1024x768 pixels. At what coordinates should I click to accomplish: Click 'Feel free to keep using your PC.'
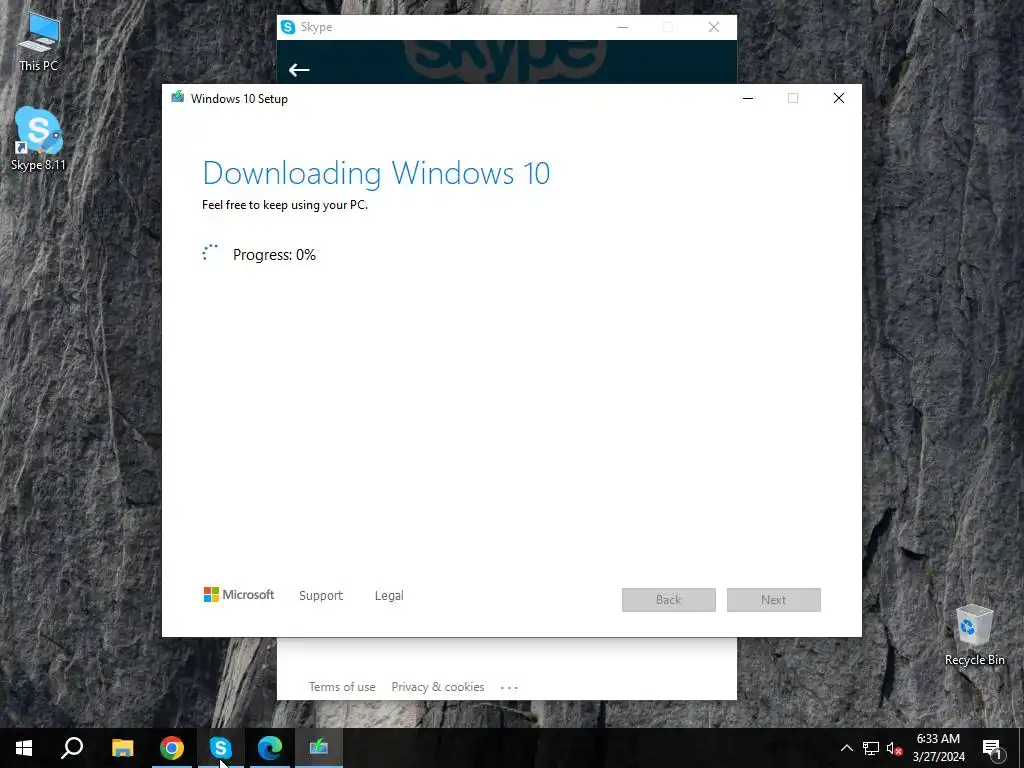tap(285, 205)
